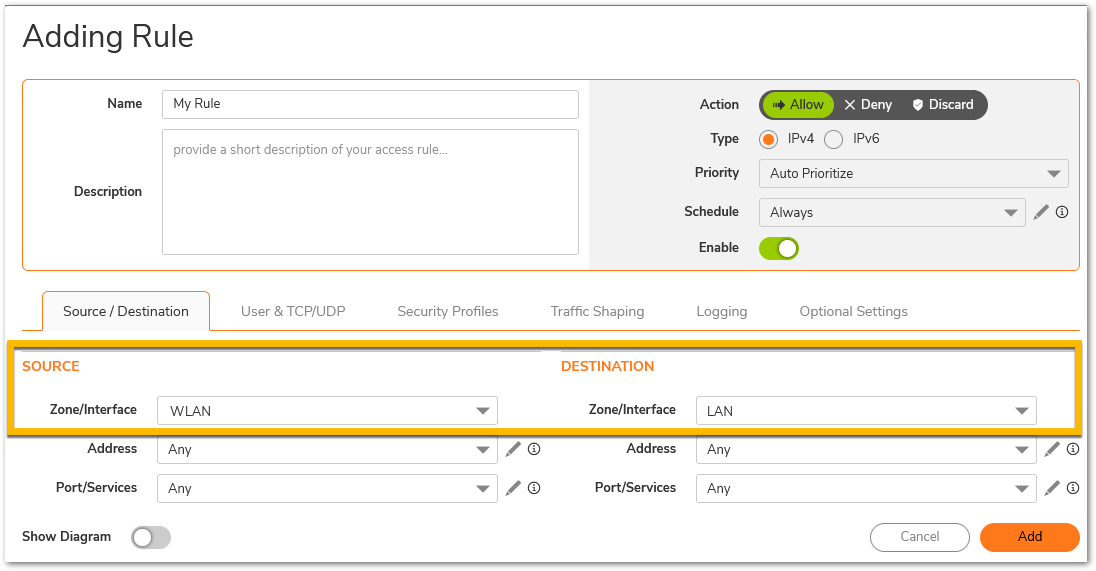
Task: Select the IPv6 radio button
Action: pos(833,139)
